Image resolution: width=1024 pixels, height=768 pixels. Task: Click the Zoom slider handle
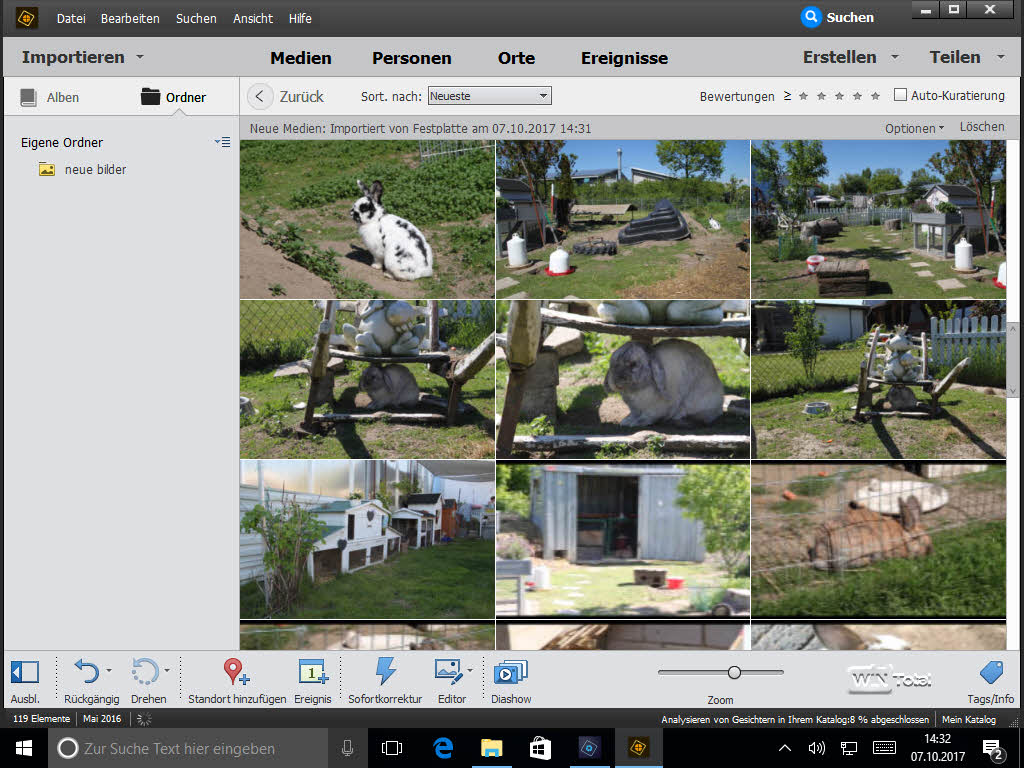tap(734, 672)
